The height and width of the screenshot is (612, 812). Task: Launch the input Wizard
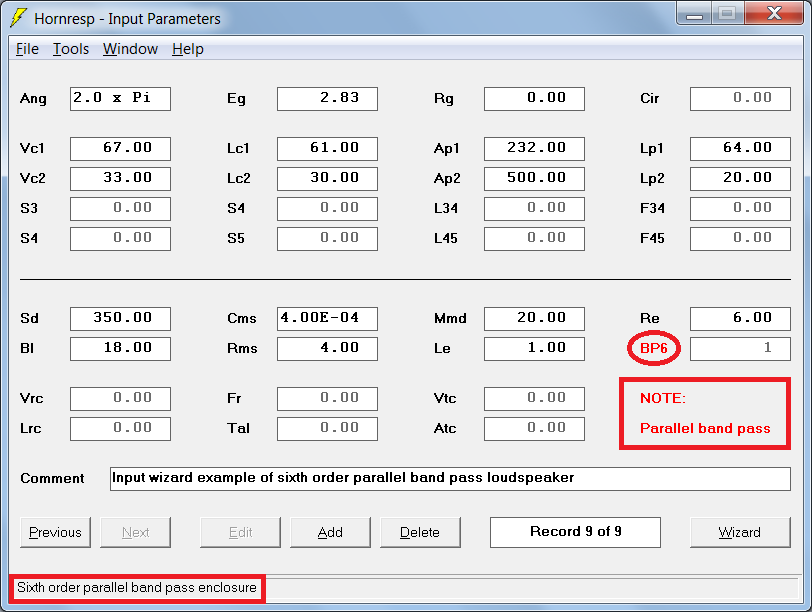(740, 532)
